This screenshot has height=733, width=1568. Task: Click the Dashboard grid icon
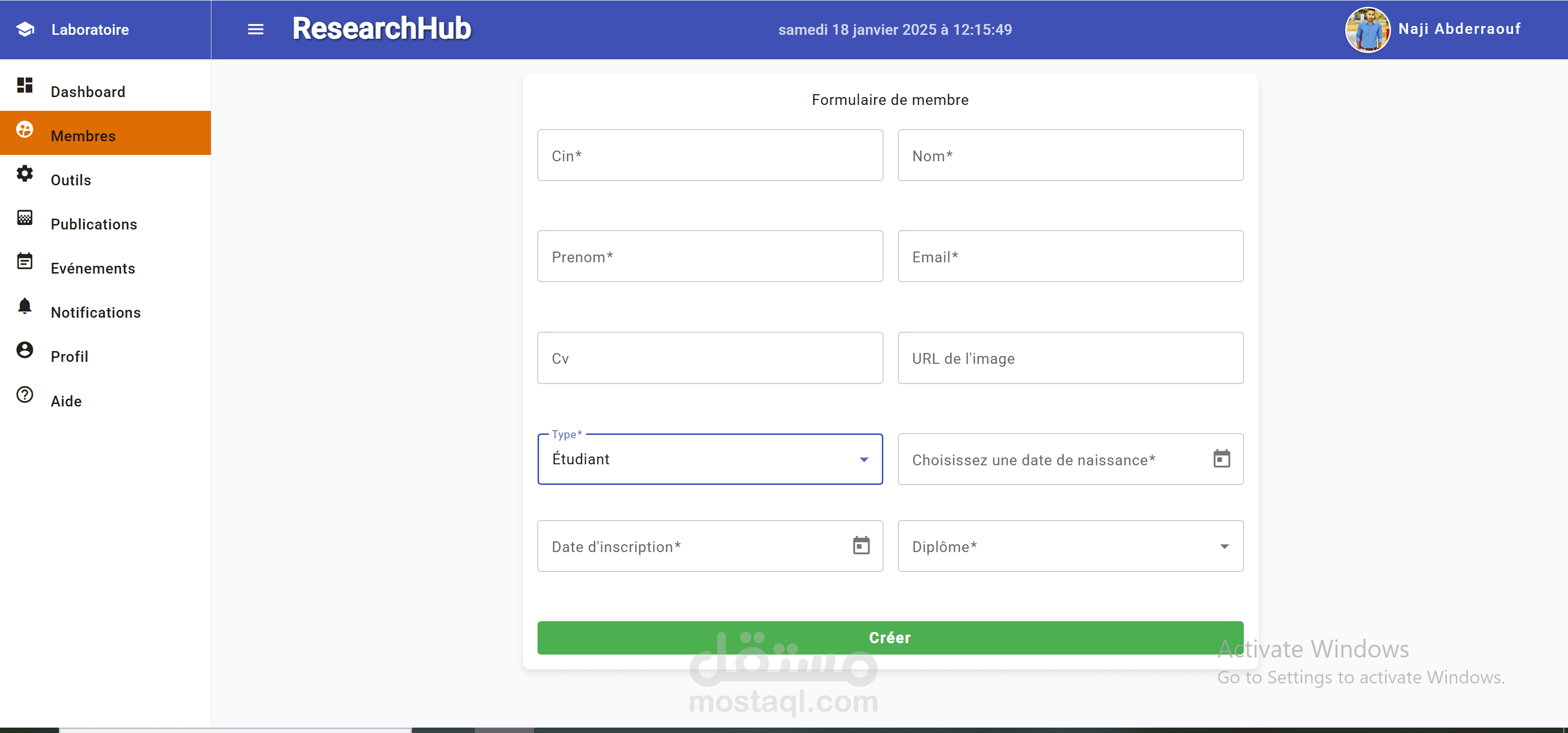25,85
